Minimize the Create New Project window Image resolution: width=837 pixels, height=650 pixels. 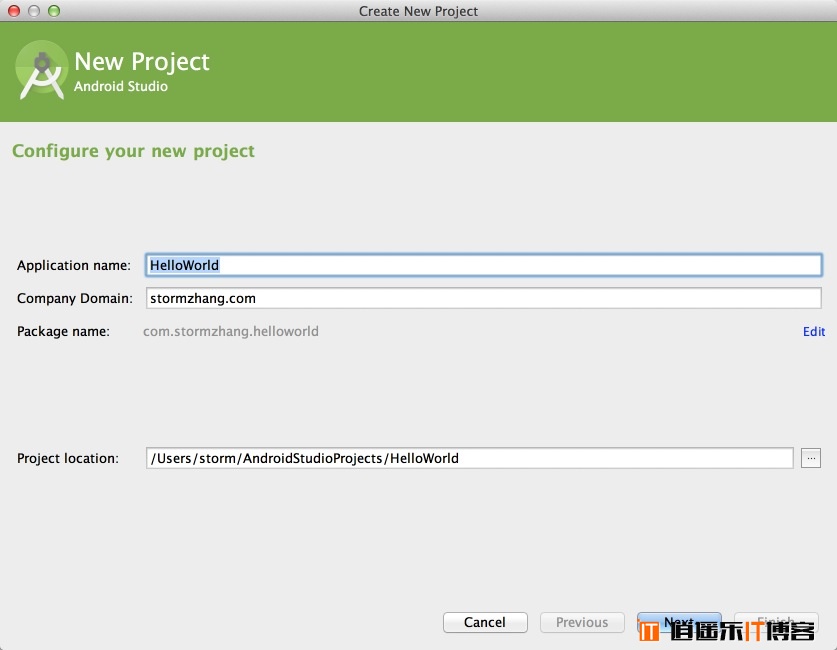pyautogui.click(x=34, y=11)
